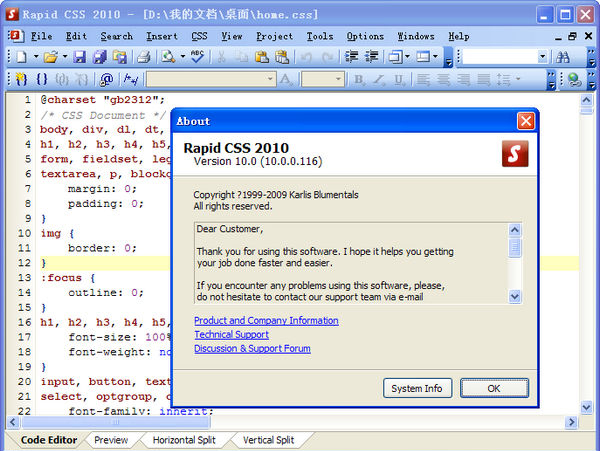Print the document via printer icon
This screenshot has height=451, width=600.
click(x=144, y=57)
